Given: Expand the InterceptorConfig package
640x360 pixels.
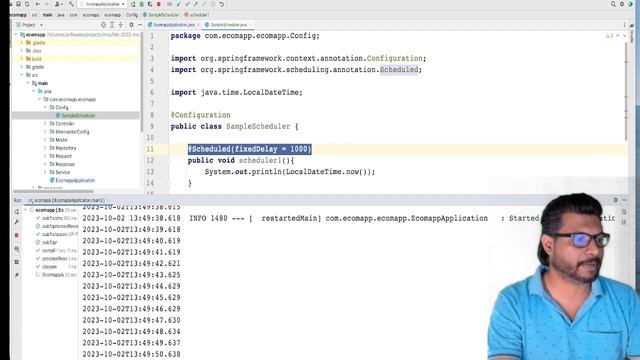Looking at the screenshot, I should tap(45, 131).
